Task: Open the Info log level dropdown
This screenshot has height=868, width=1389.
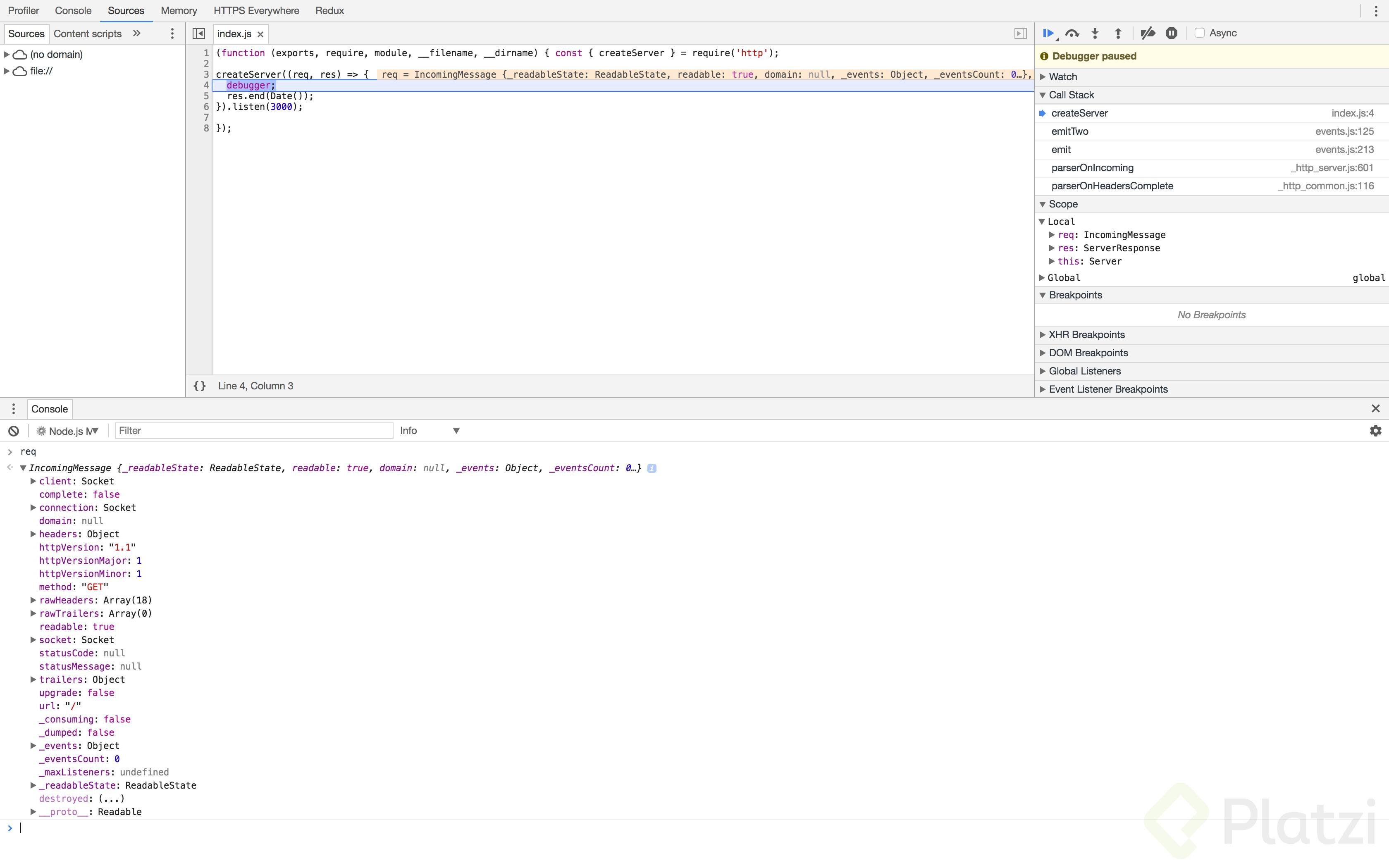Action: [430, 431]
